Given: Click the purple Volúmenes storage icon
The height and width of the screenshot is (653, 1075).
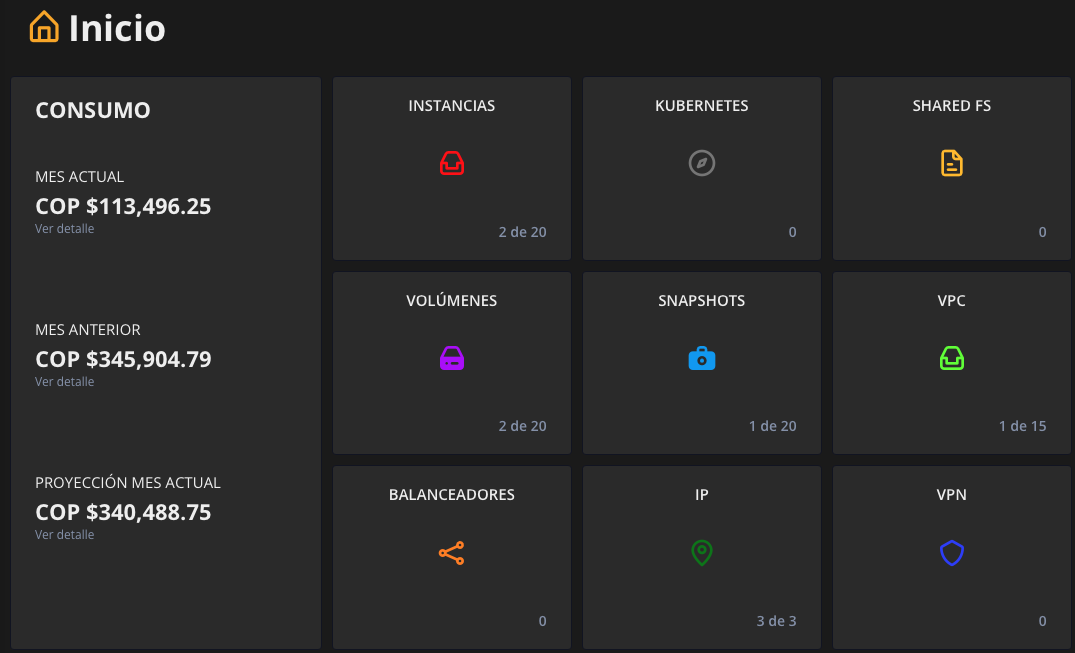Looking at the screenshot, I should click(x=451, y=357).
